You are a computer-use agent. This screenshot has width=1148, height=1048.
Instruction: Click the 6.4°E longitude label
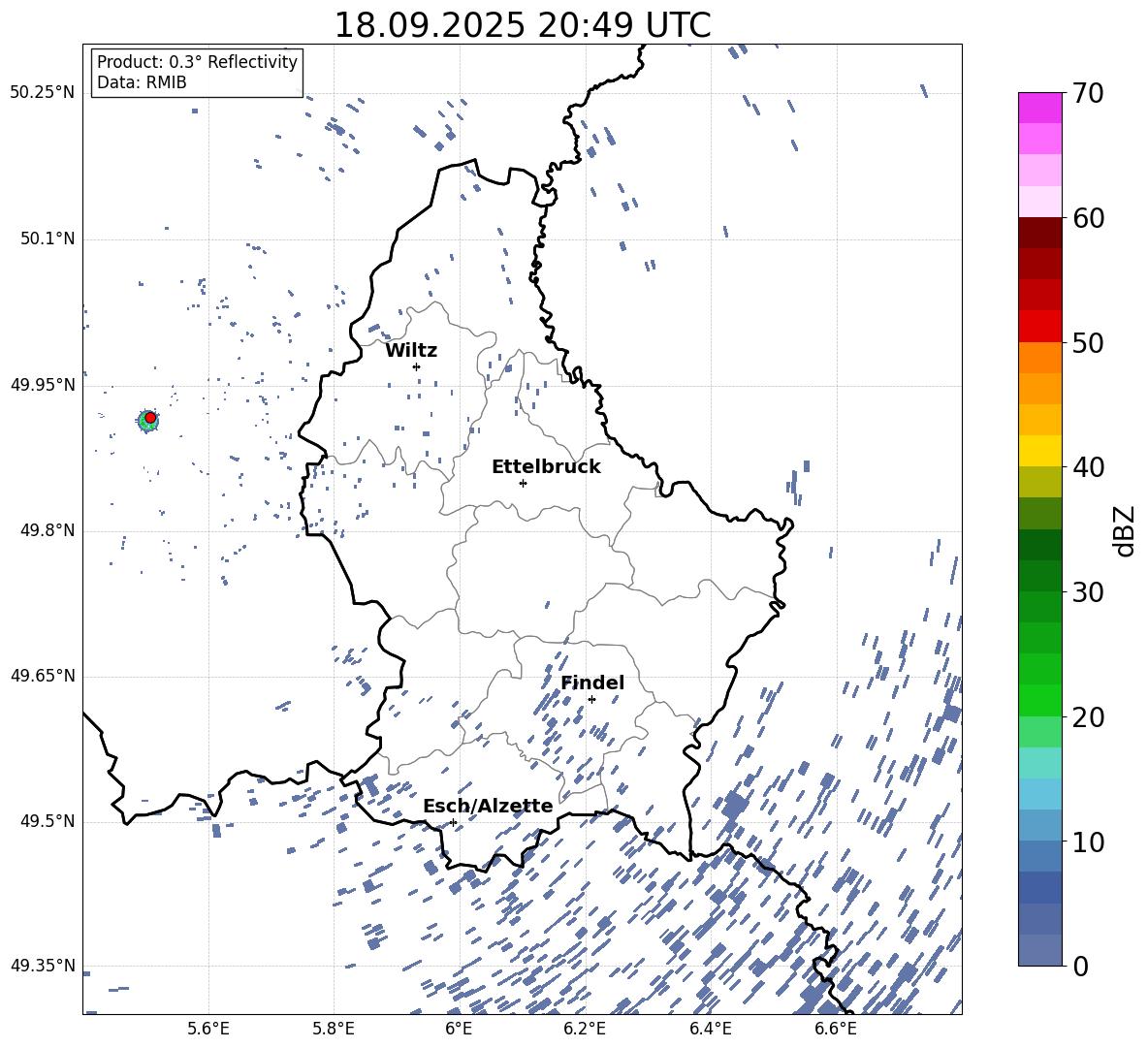(x=710, y=1029)
